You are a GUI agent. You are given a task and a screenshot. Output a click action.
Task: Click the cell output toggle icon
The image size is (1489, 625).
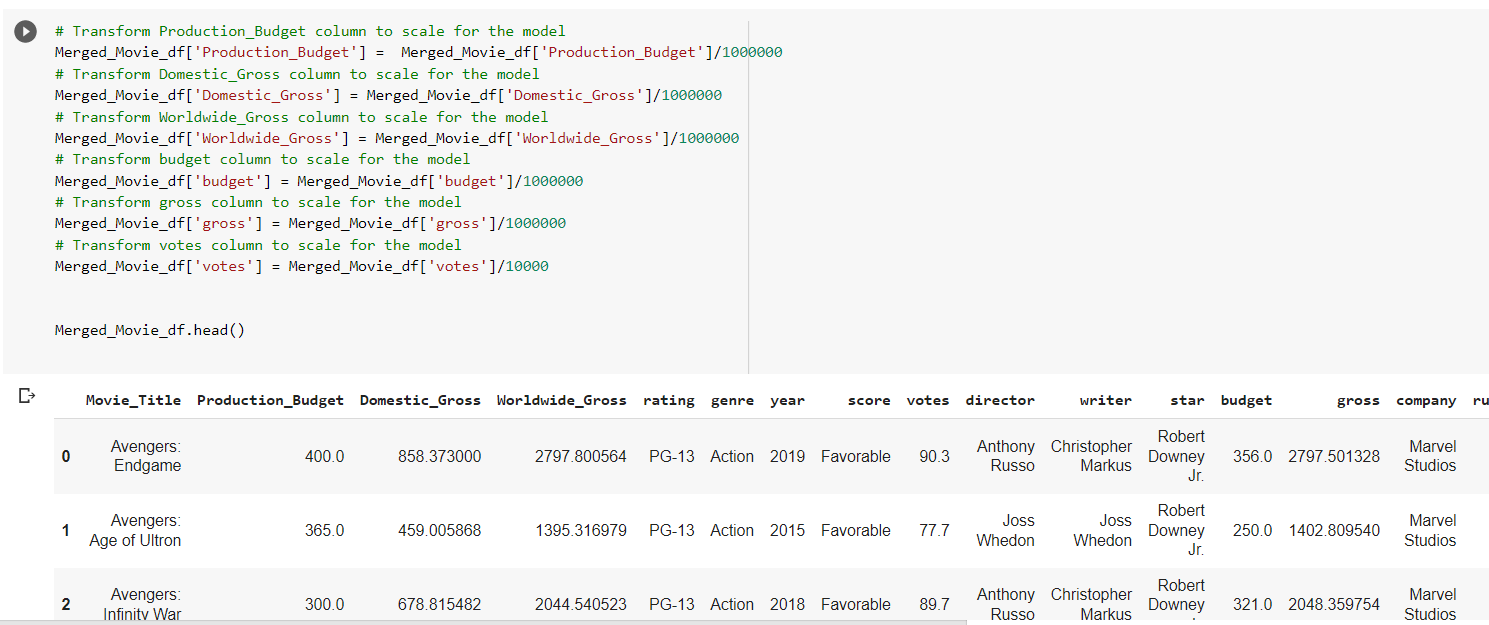point(27,397)
